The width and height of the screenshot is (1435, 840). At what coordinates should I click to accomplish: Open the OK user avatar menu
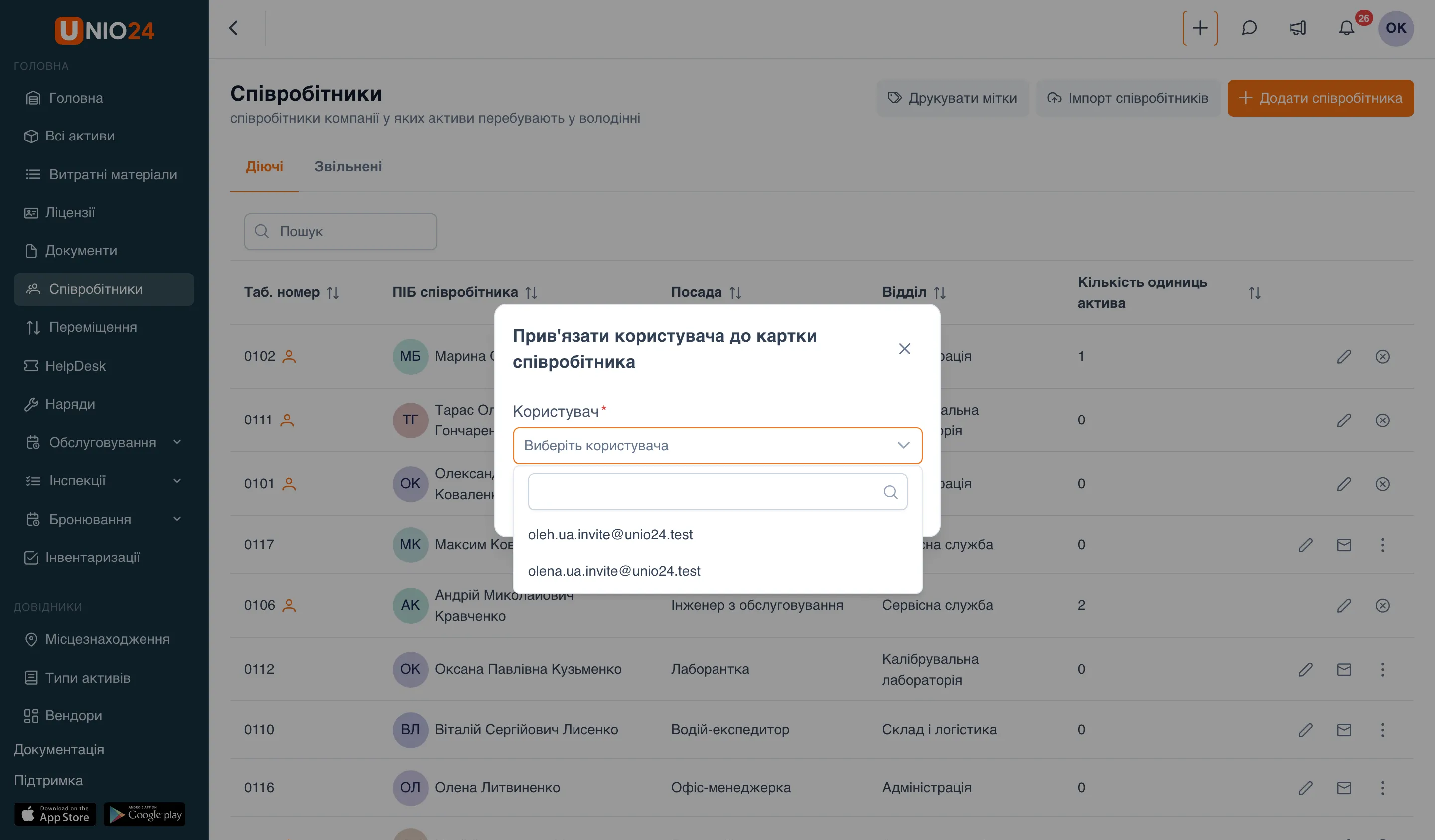(1396, 28)
